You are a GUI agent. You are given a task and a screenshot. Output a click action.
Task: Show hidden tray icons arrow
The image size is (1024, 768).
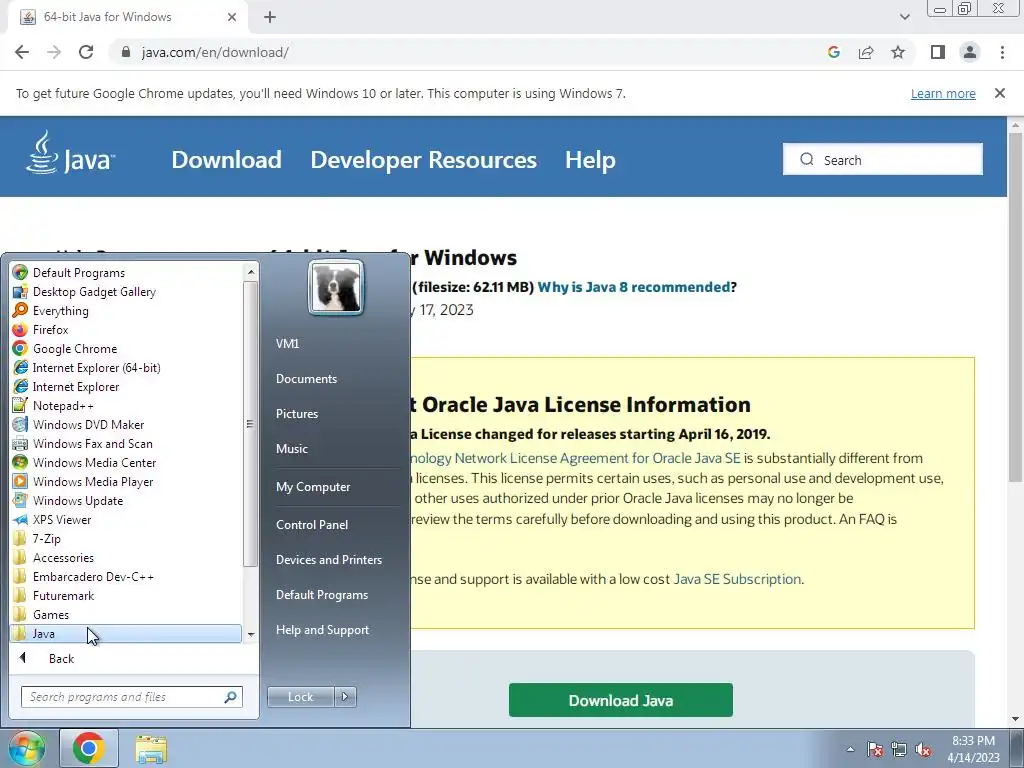click(x=850, y=750)
